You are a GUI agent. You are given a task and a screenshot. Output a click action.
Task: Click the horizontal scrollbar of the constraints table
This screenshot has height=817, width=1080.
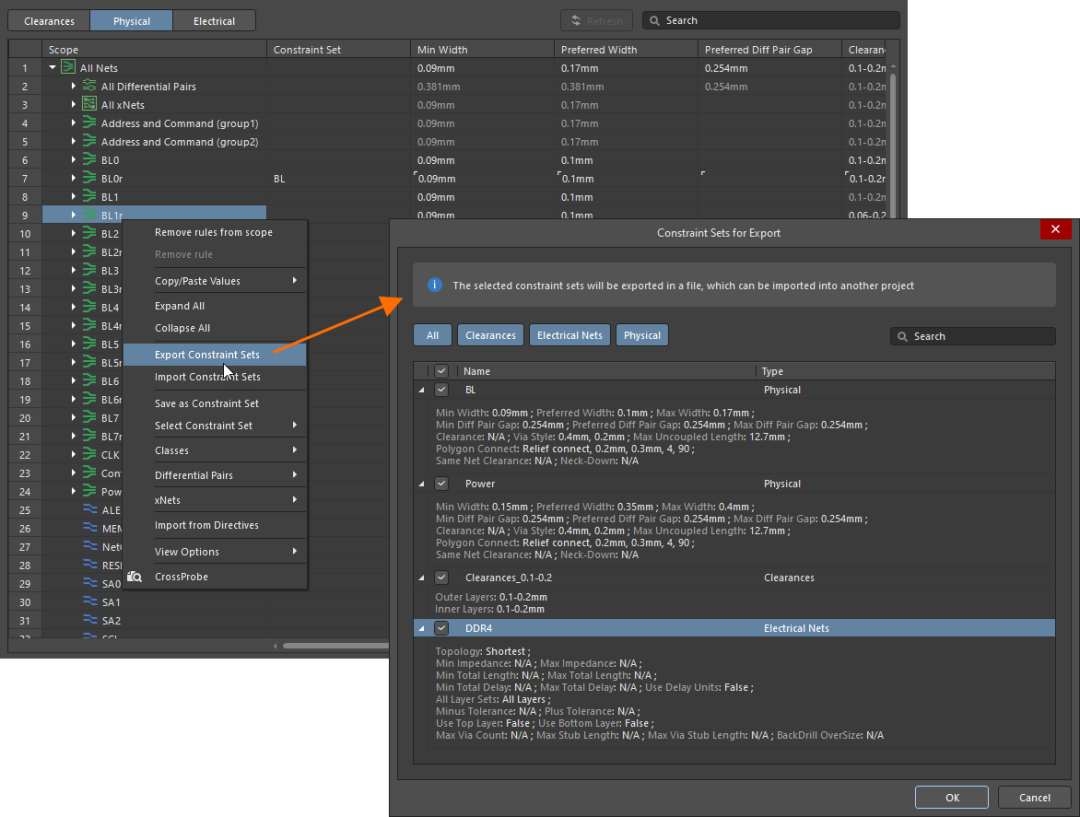pyautogui.click(x=335, y=645)
